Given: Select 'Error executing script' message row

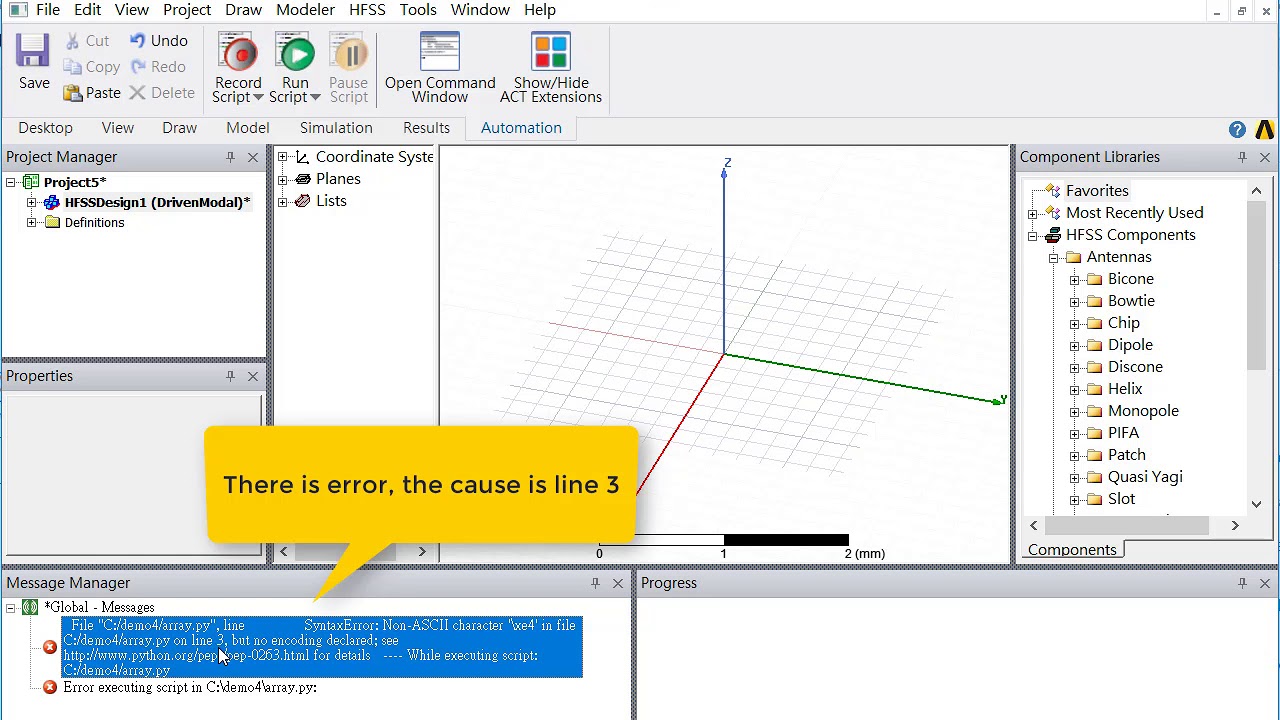Looking at the screenshot, I should pyautogui.click(x=190, y=688).
